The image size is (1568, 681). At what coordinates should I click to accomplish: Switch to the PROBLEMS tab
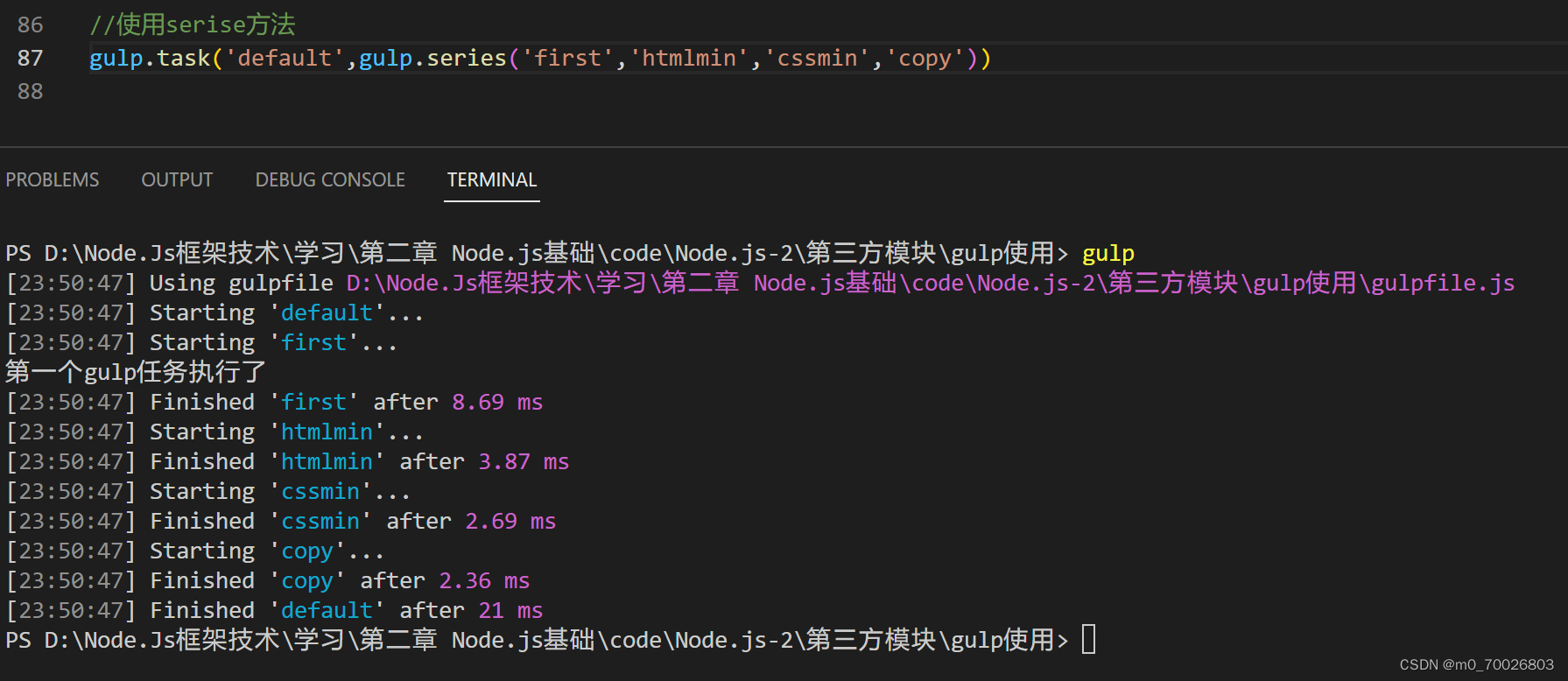[53, 179]
